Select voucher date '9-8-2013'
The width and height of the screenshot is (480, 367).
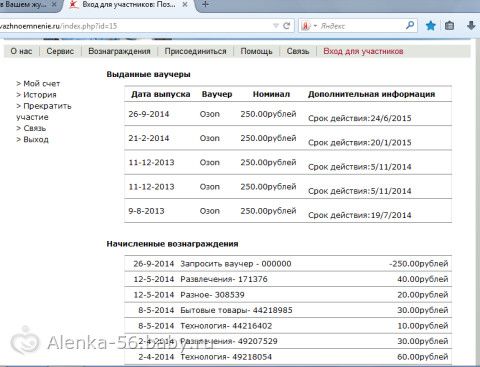tap(146, 211)
